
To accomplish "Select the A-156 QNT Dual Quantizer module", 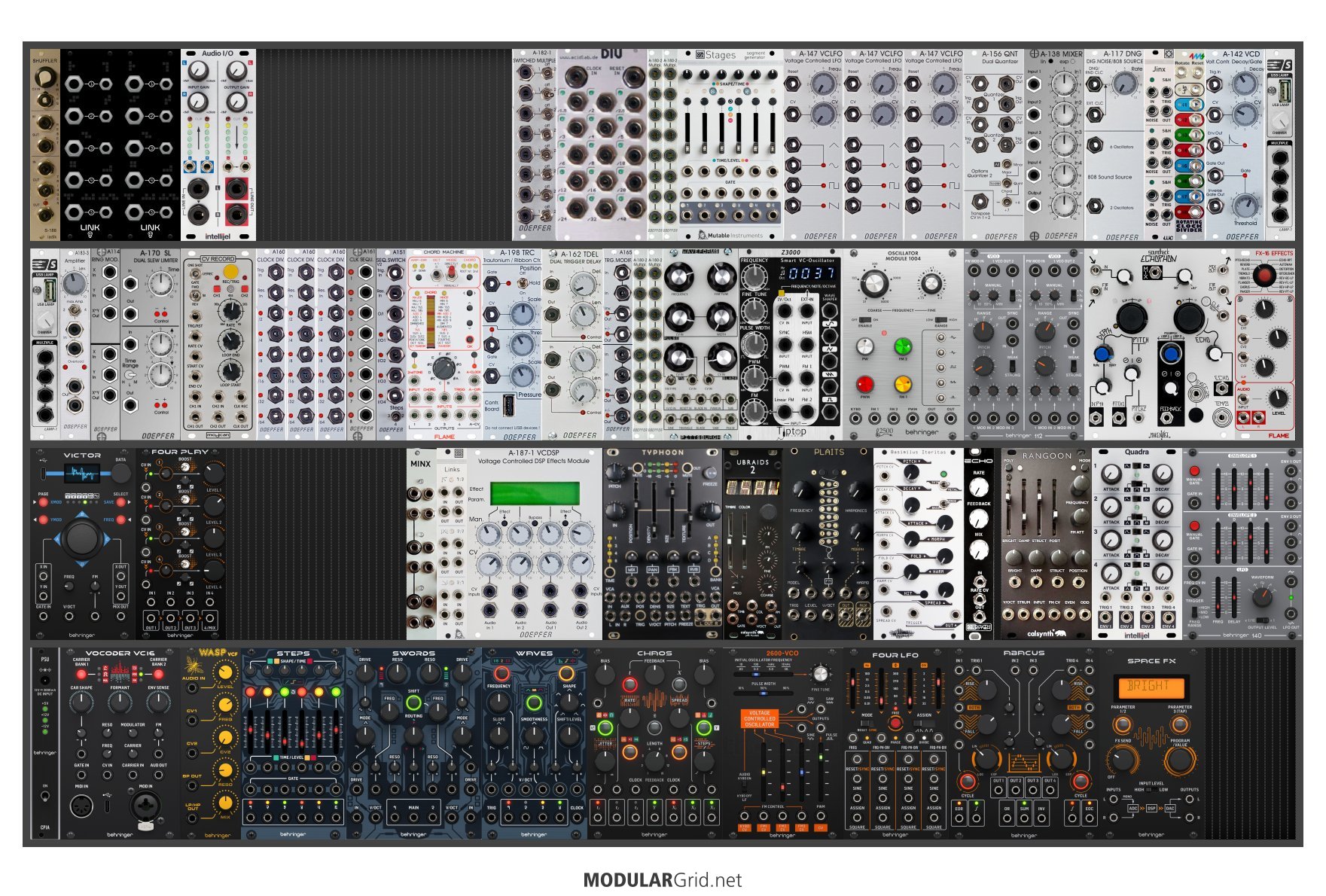I will (x=994, y=145).
